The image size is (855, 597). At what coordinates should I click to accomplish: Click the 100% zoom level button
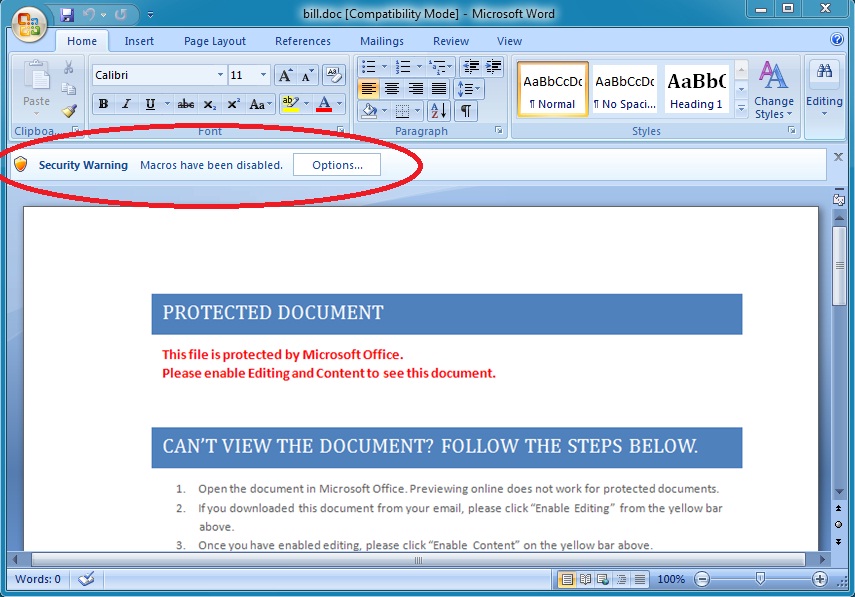coord(671,579)
